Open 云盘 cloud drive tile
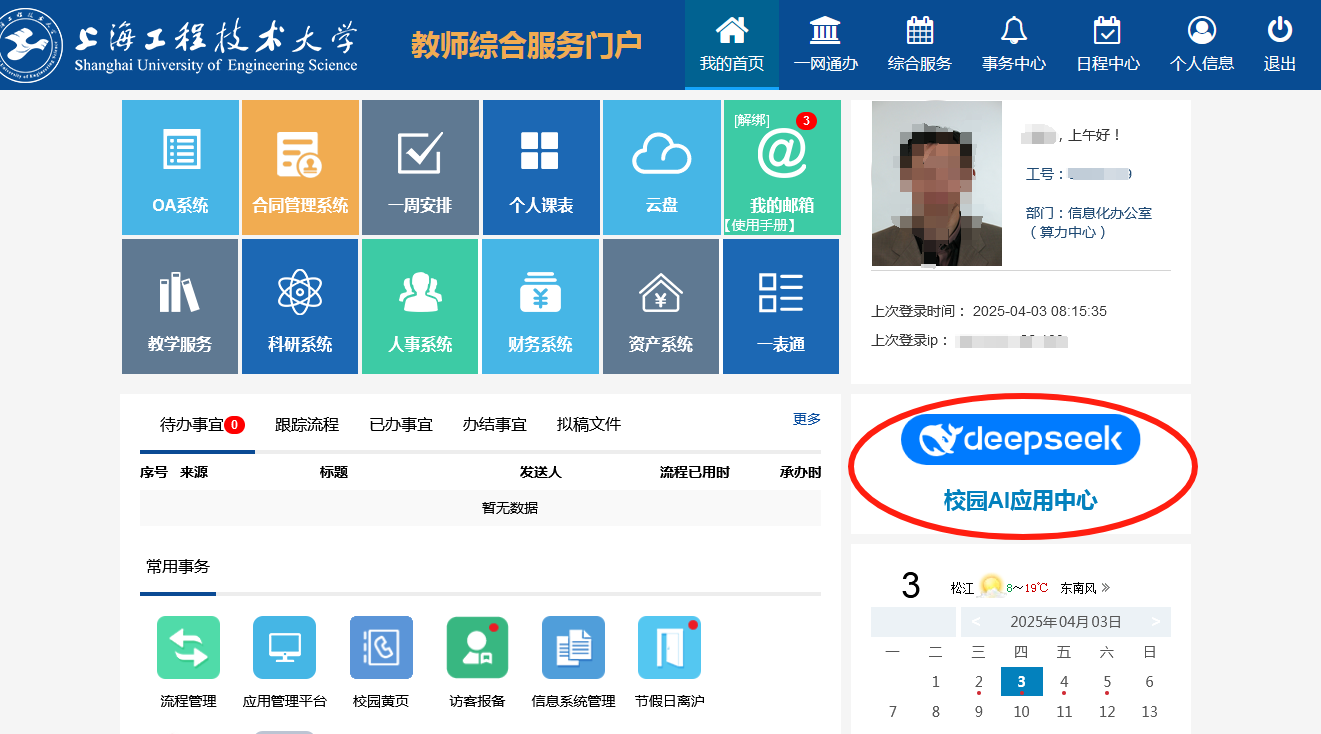 (x=661, y=167)
